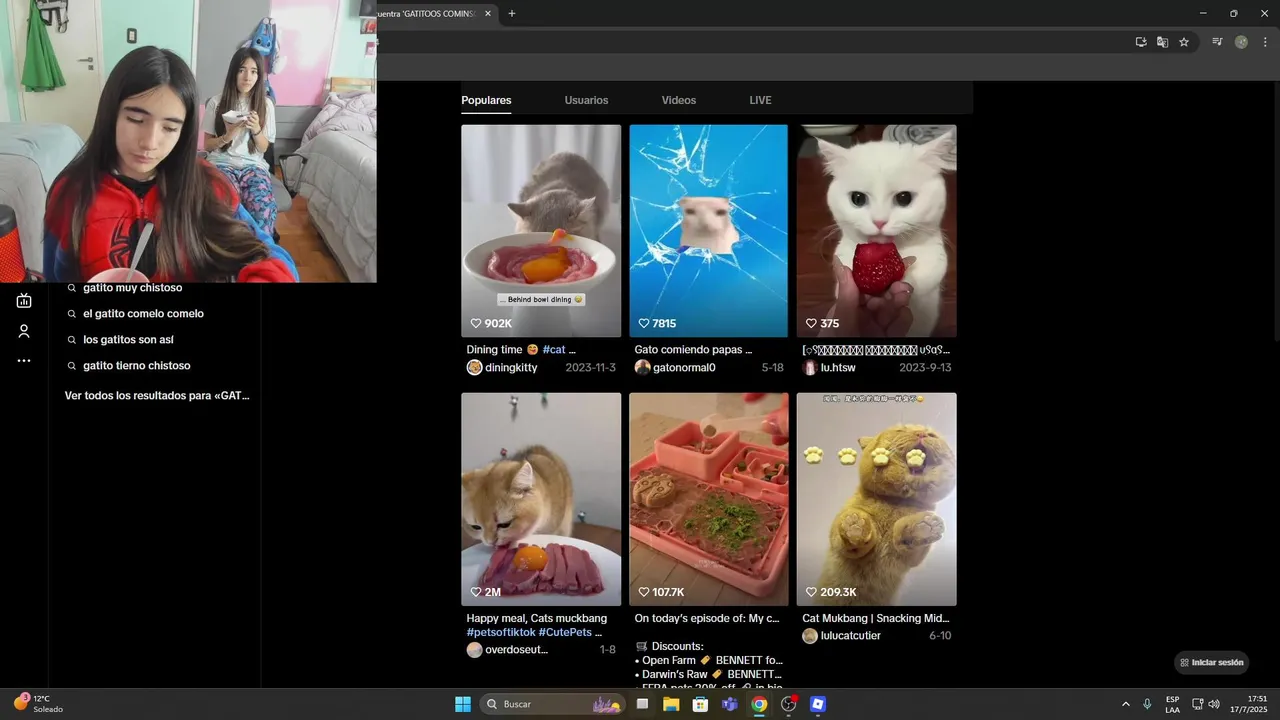Screen dimensions: 1280x720
Task: Open OBS Studio from the taskbar
Action: click(789, 704)
